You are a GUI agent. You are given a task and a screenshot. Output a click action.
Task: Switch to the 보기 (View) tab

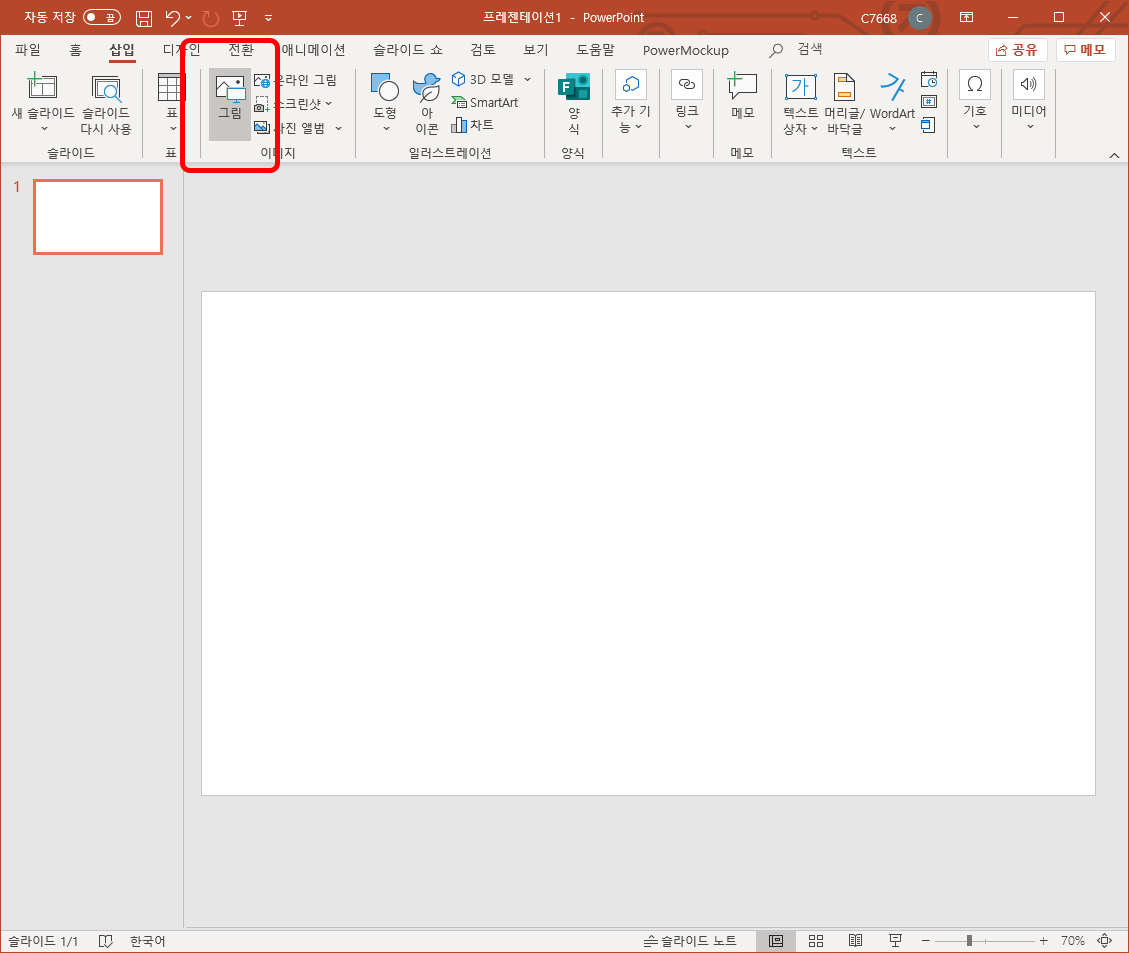pos(536,50)
